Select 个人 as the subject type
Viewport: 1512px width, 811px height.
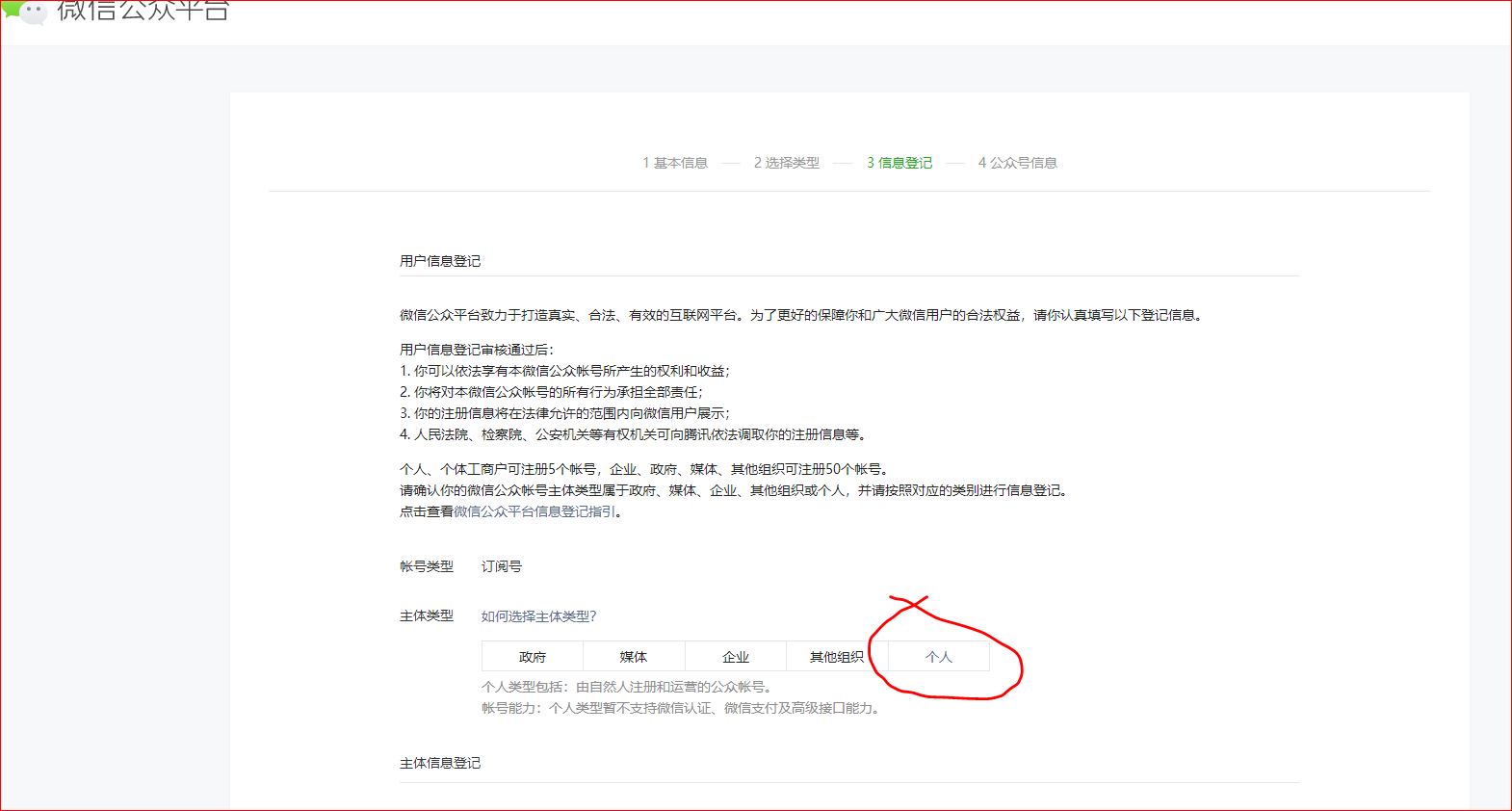pyautogui.click(x=939, y=657)
